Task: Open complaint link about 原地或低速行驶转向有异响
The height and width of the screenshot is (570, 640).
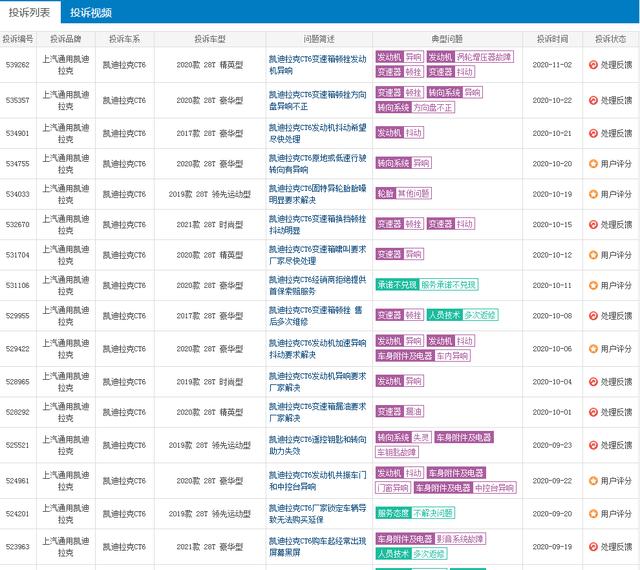Action: (318, 164)
